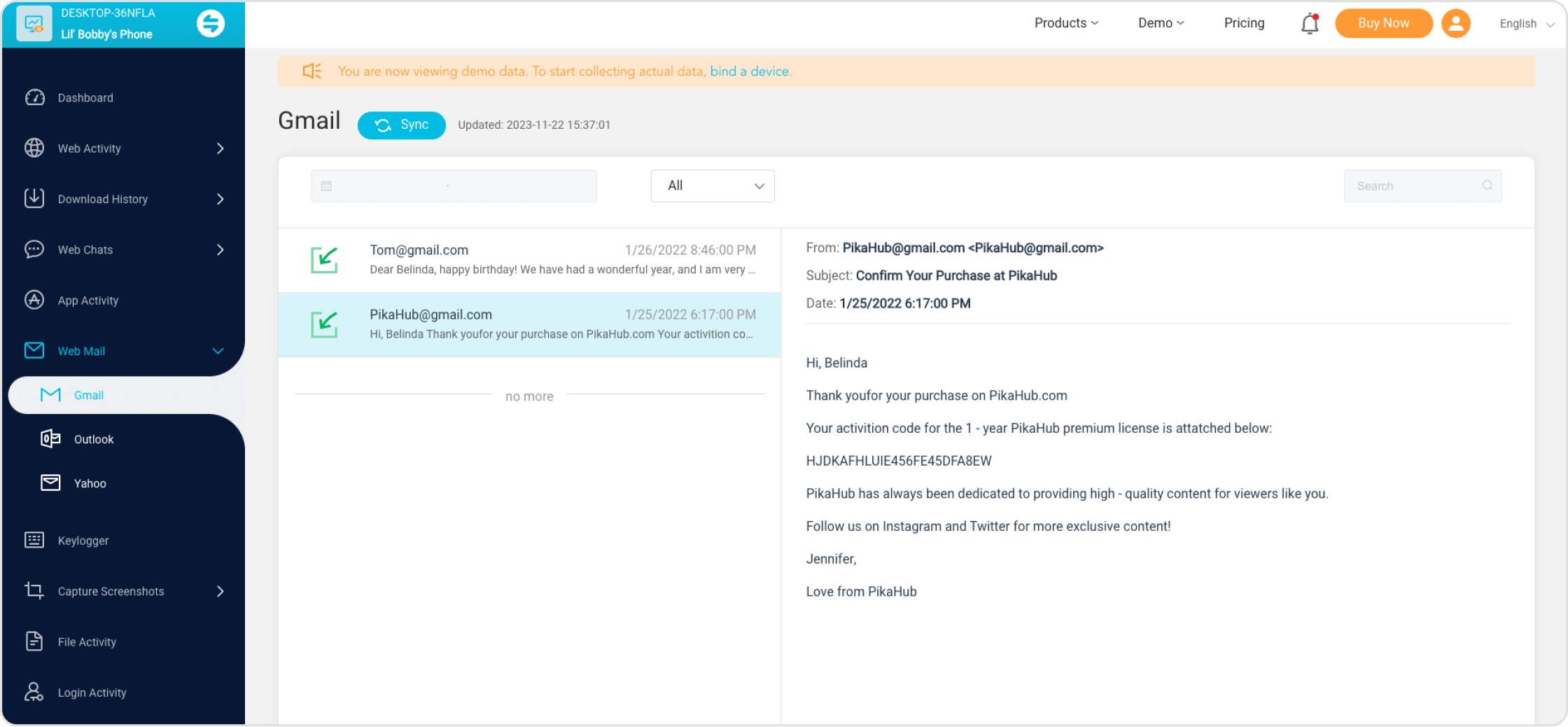Click the device switch icon beside Lil' Bobby's Phone
The image size is (1568, 727).
(211, 24)
